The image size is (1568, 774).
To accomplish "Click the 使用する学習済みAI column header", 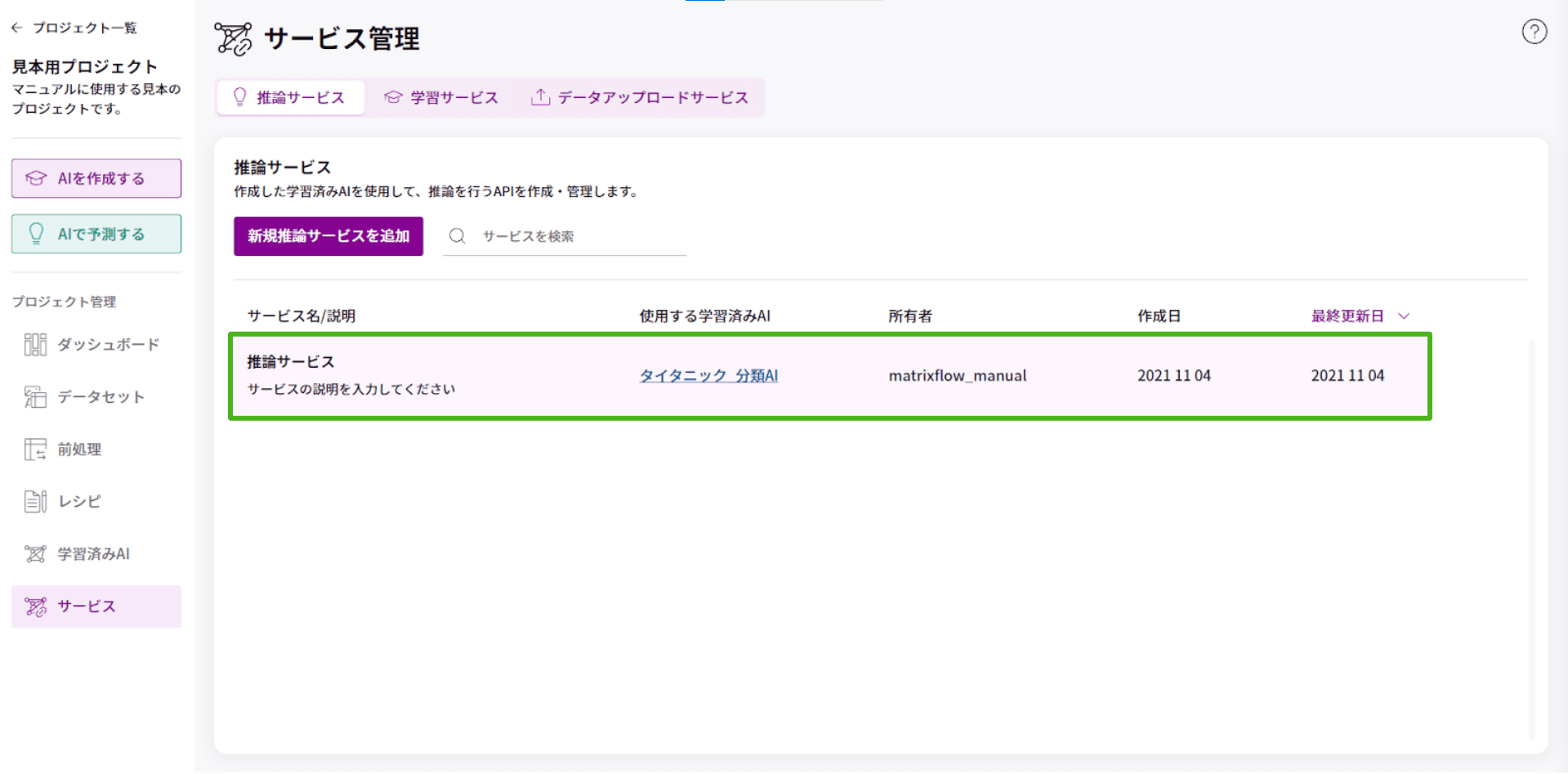I will tap(704, 316).
